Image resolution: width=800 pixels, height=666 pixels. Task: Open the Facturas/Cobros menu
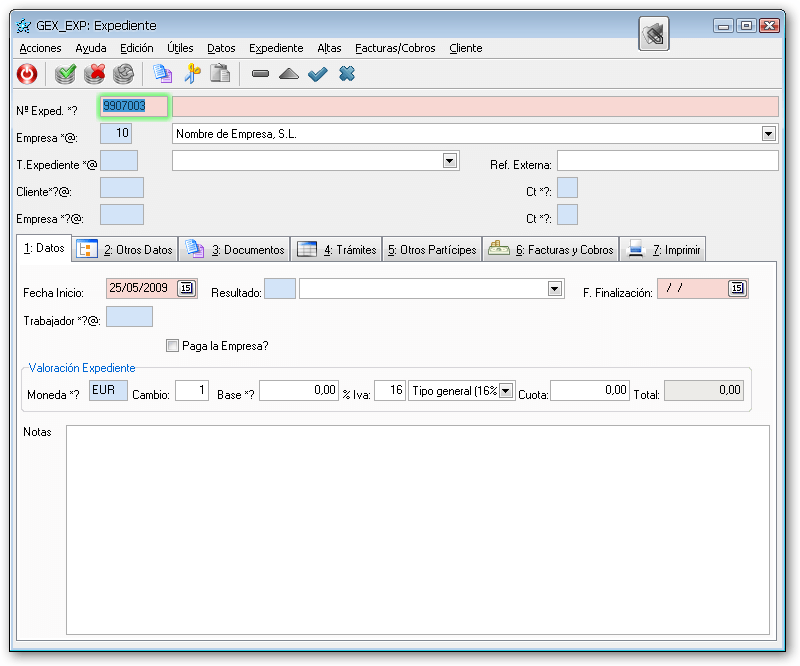395,48
